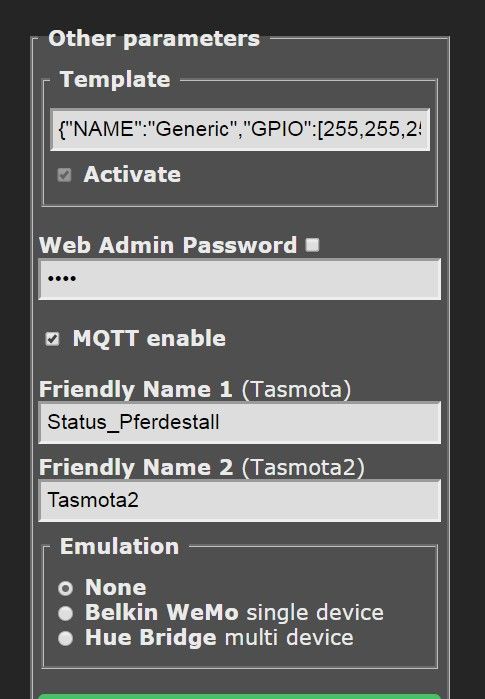Screen dimensions: 485x699
Task: Select the None emulation radio button
Action: (x=66, y=588)
